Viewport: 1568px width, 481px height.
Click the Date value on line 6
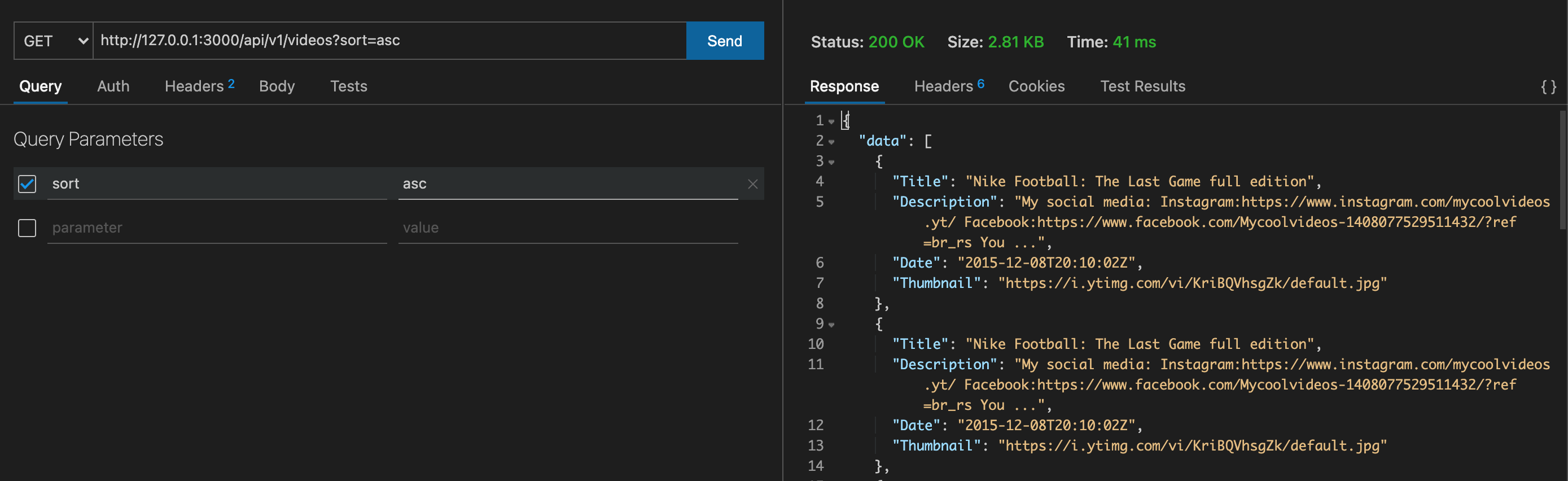click(1046, 263)
